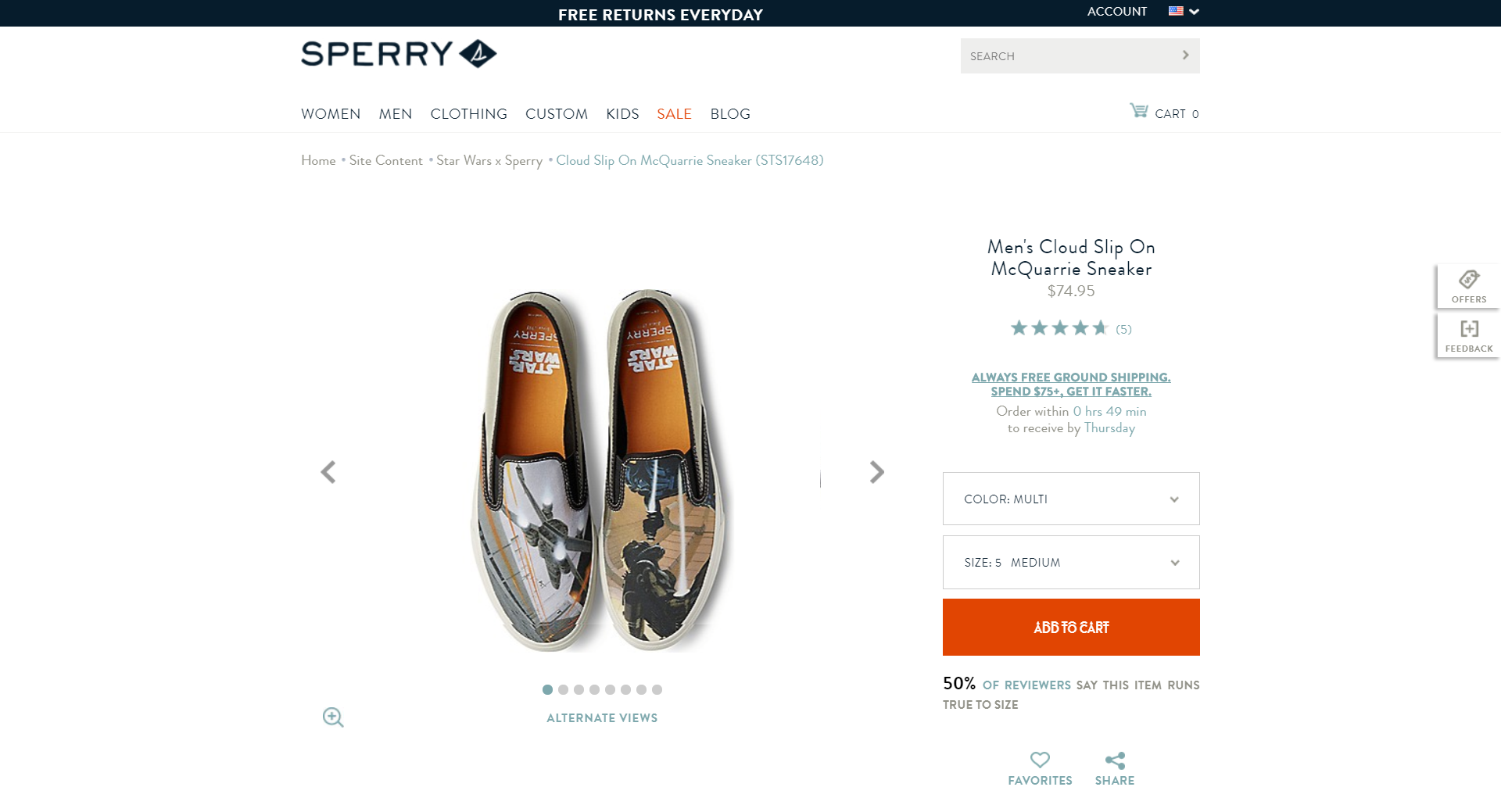Open the Offers tag panel
1501x812 pixels.
click(x=1468, y=286)
